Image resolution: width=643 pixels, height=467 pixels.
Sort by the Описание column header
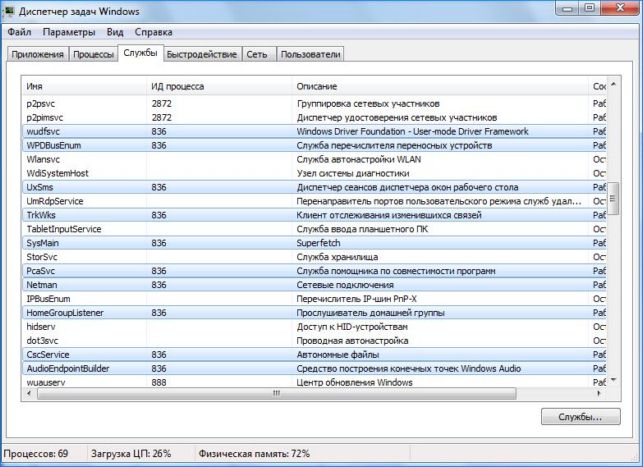coord(440,87)
